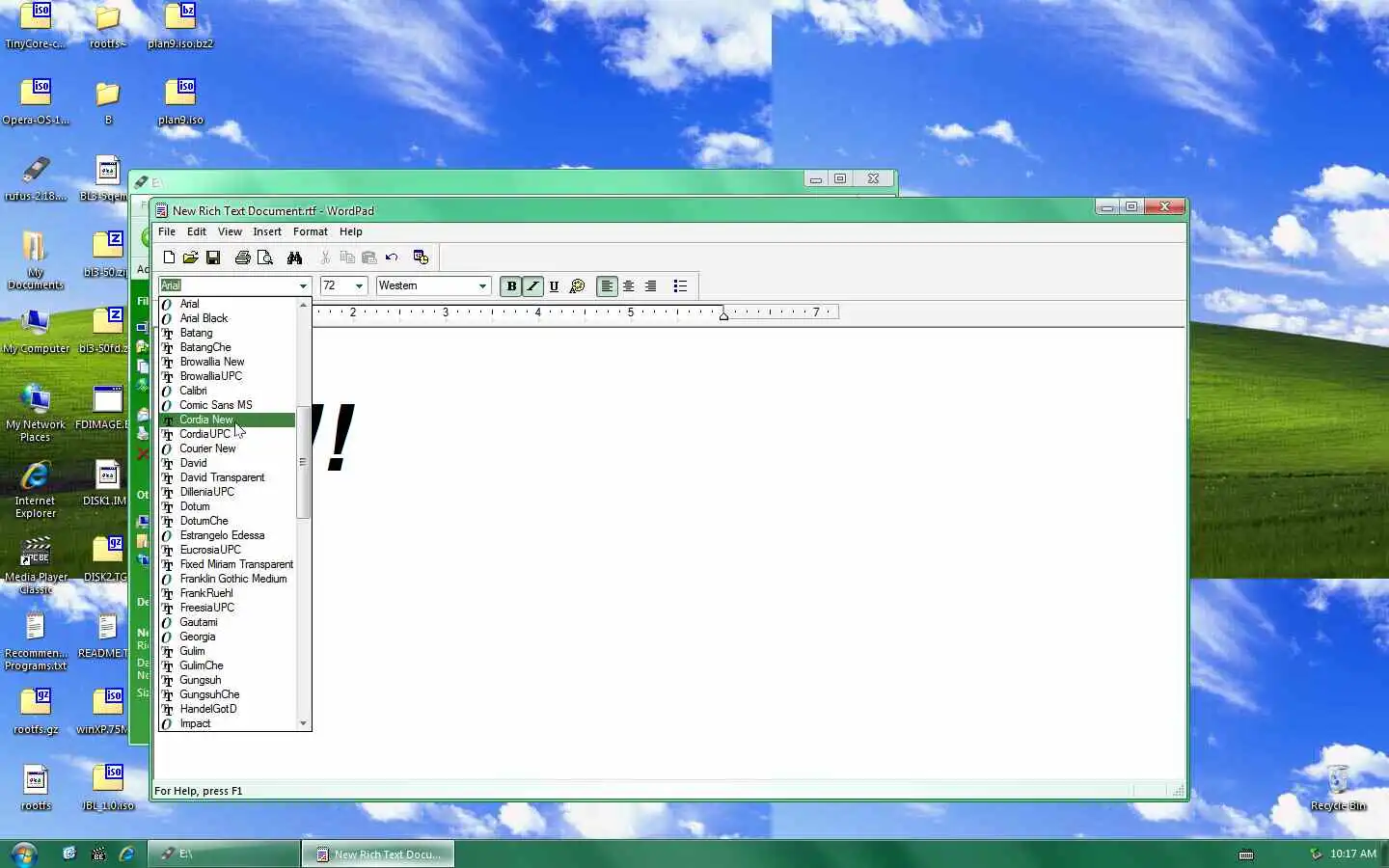This screenshot has height=868, width=1389.
Task: Switch to E:\ taskbar button
Action: pyautogui.click(x=224, y=854)
